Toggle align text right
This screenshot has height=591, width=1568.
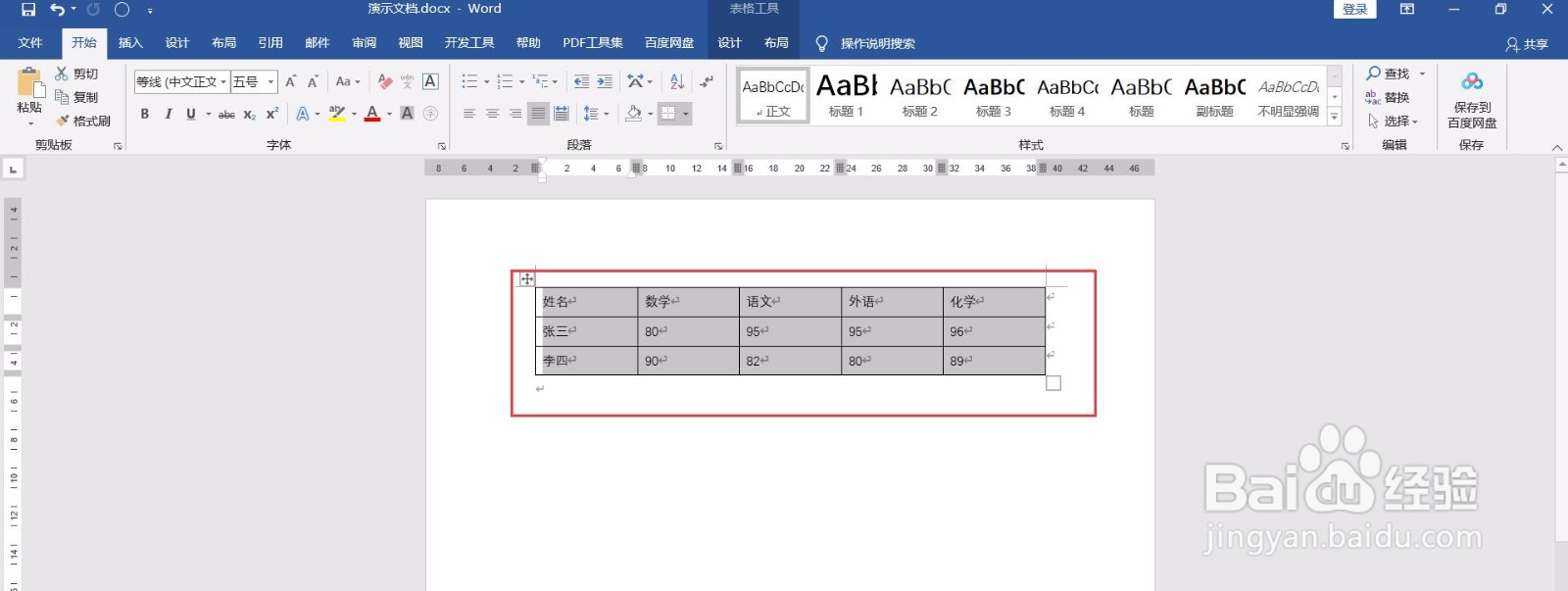click(515, 114)
